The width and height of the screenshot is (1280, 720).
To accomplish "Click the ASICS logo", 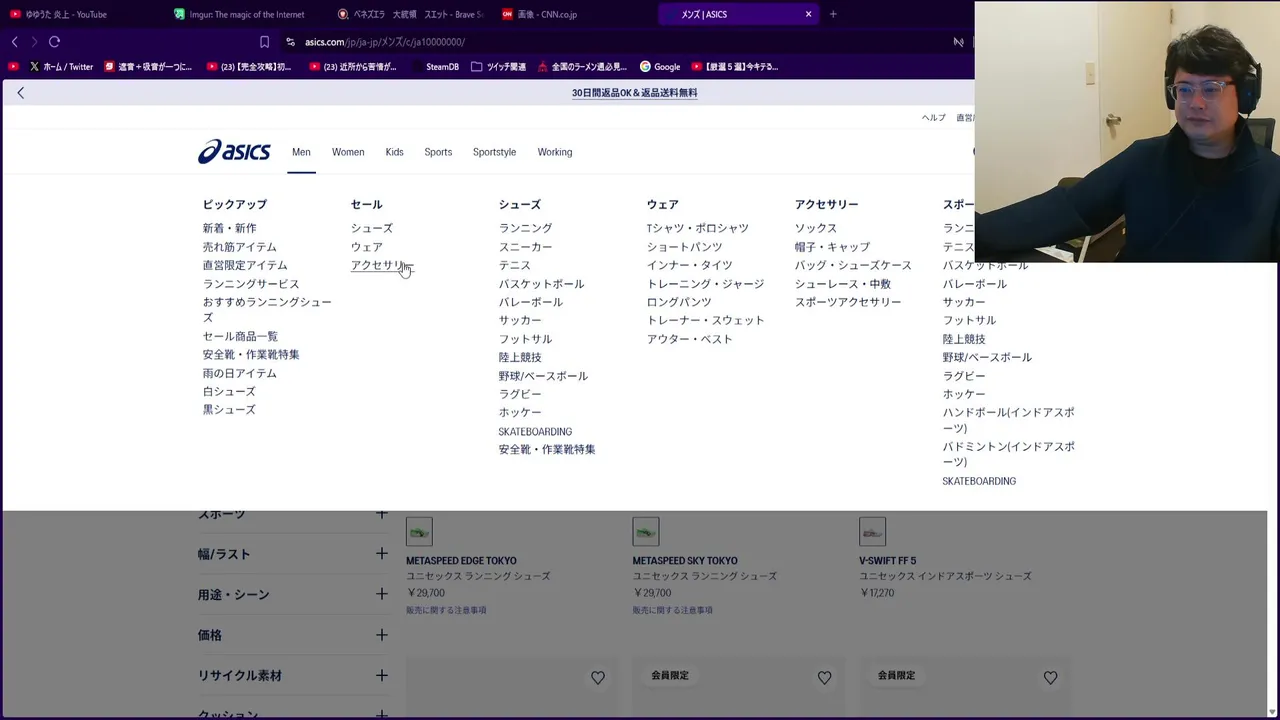I will [x=234, y=152].
